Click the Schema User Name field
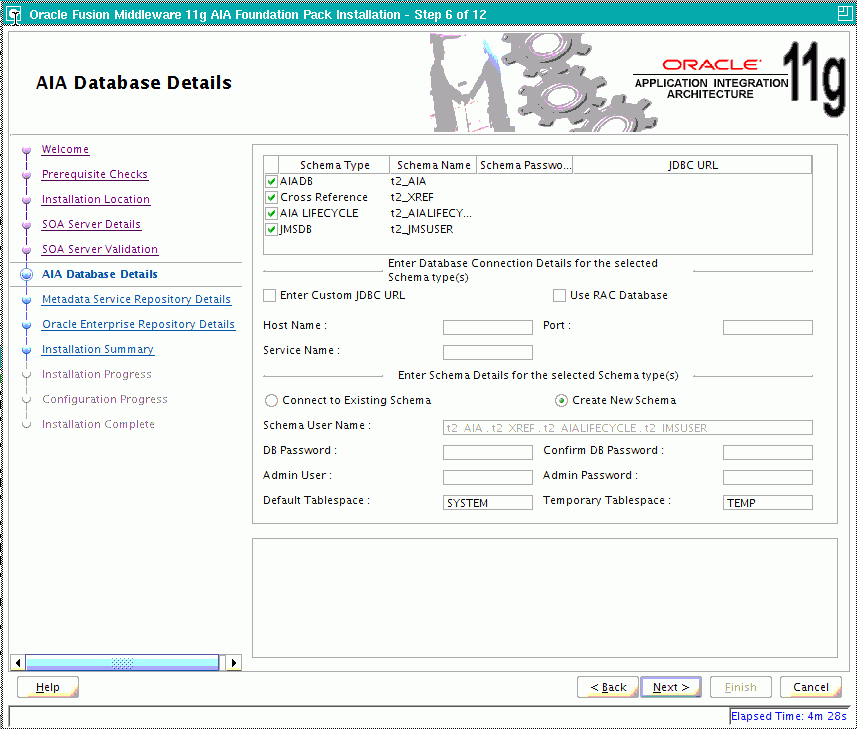 [627, 428]
